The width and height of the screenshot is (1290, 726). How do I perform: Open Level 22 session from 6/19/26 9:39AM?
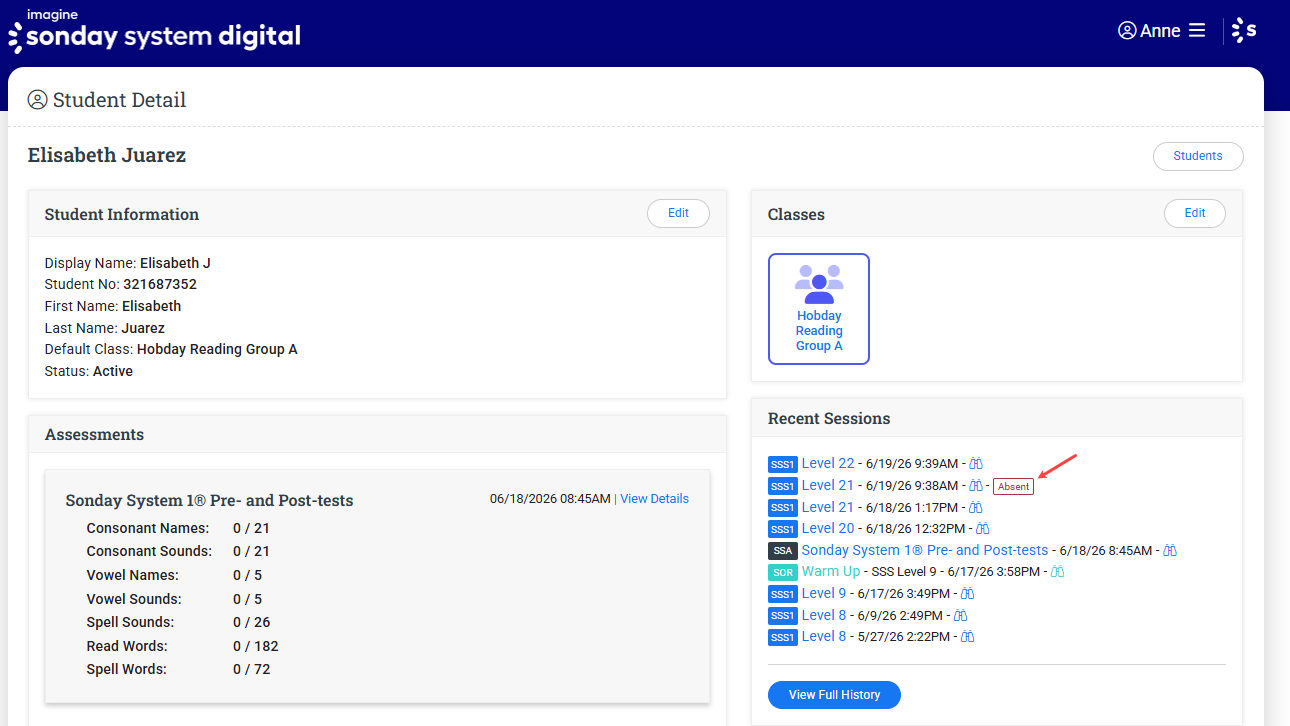(x=828, y=463)
